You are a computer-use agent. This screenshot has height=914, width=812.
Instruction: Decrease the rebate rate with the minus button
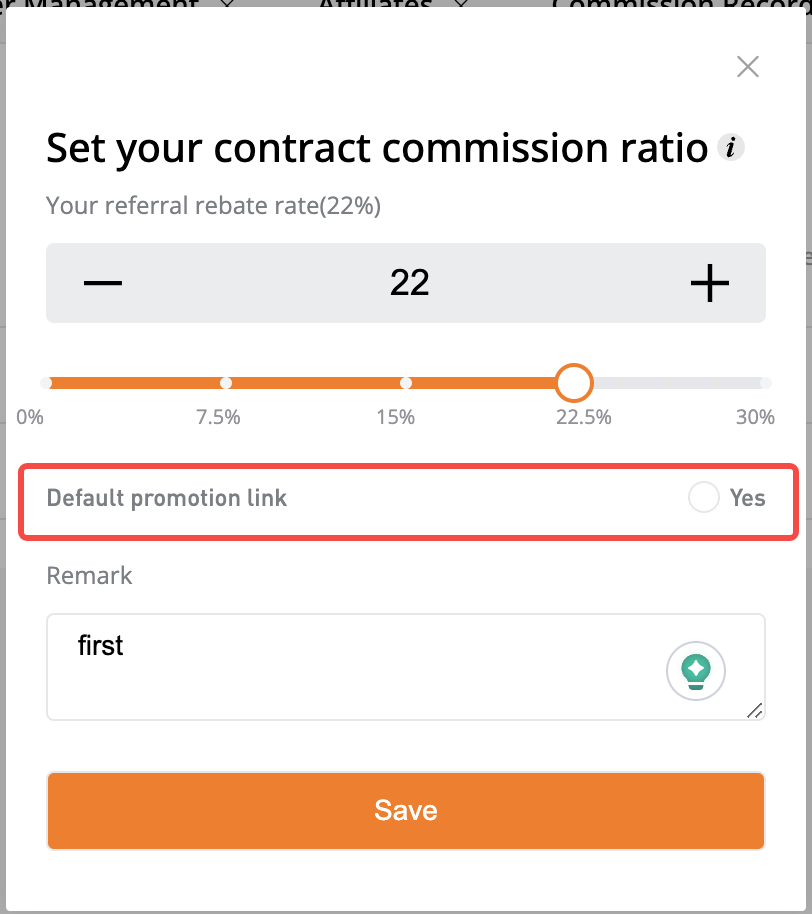pos(103,283)
